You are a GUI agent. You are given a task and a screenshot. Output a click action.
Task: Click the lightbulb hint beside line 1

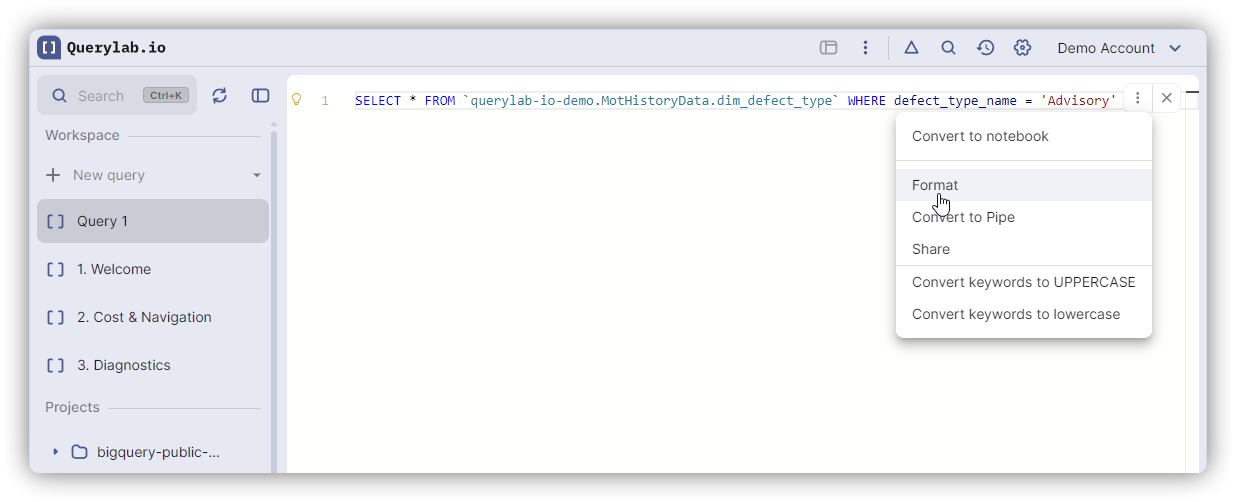296,100
